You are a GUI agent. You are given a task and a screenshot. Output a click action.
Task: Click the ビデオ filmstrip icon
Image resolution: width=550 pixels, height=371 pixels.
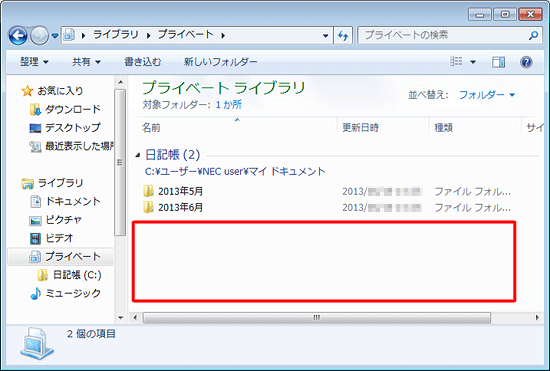pos(35,238)
